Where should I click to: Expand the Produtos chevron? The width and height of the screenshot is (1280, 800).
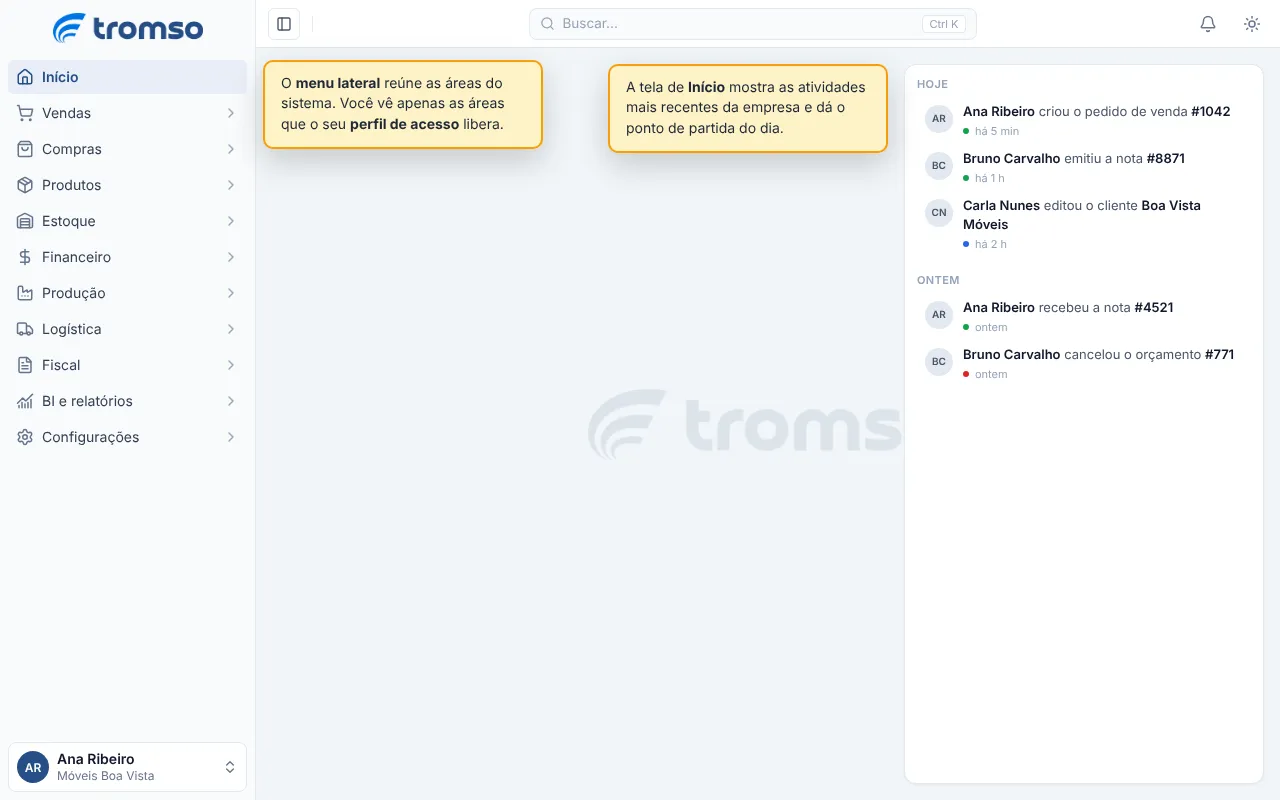(x=231, y=185)
